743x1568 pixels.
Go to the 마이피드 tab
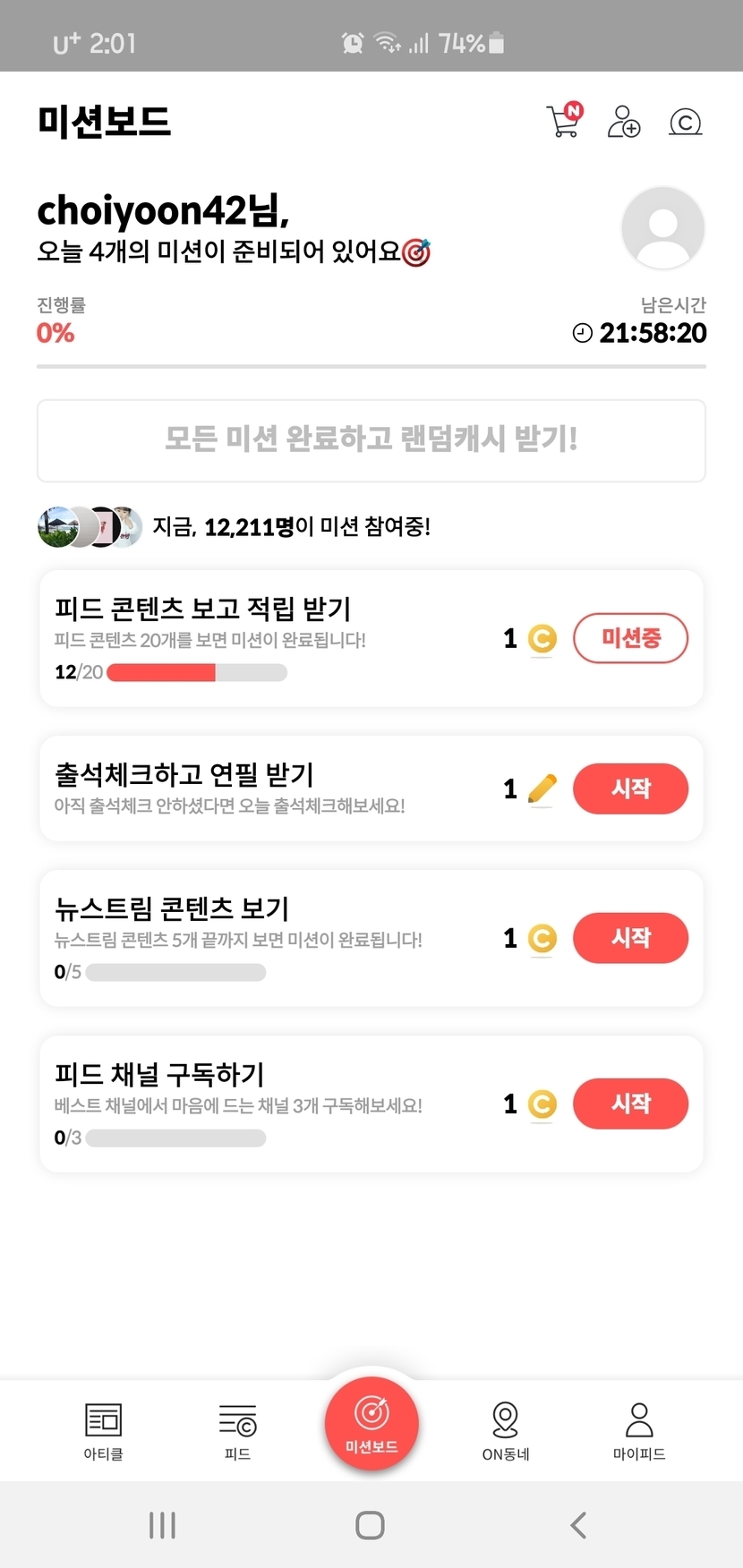639,1430
